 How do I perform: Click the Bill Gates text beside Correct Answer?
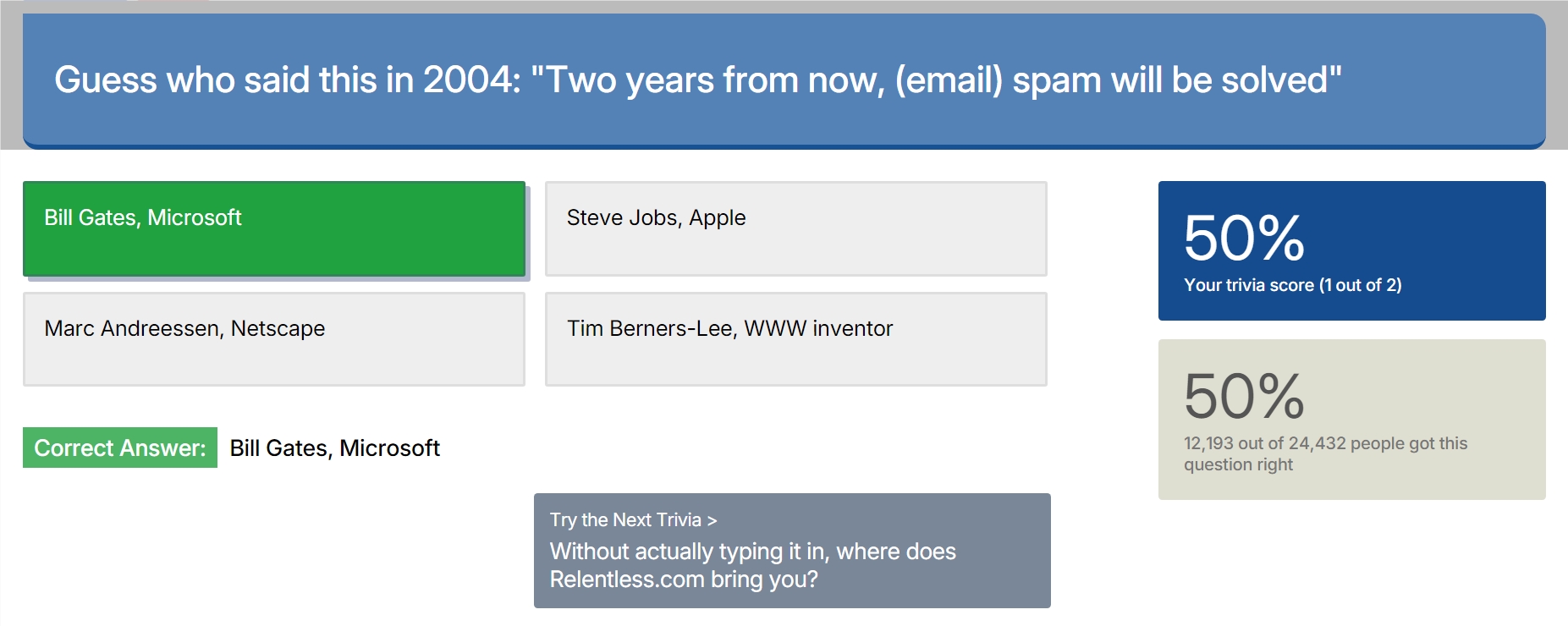click(334, 448)
